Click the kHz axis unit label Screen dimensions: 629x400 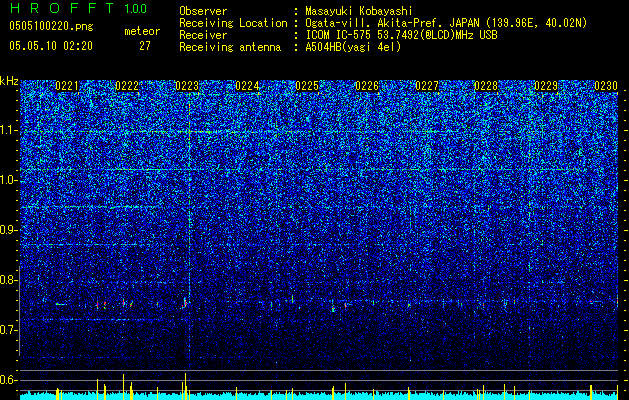click(x=9, y=81)
